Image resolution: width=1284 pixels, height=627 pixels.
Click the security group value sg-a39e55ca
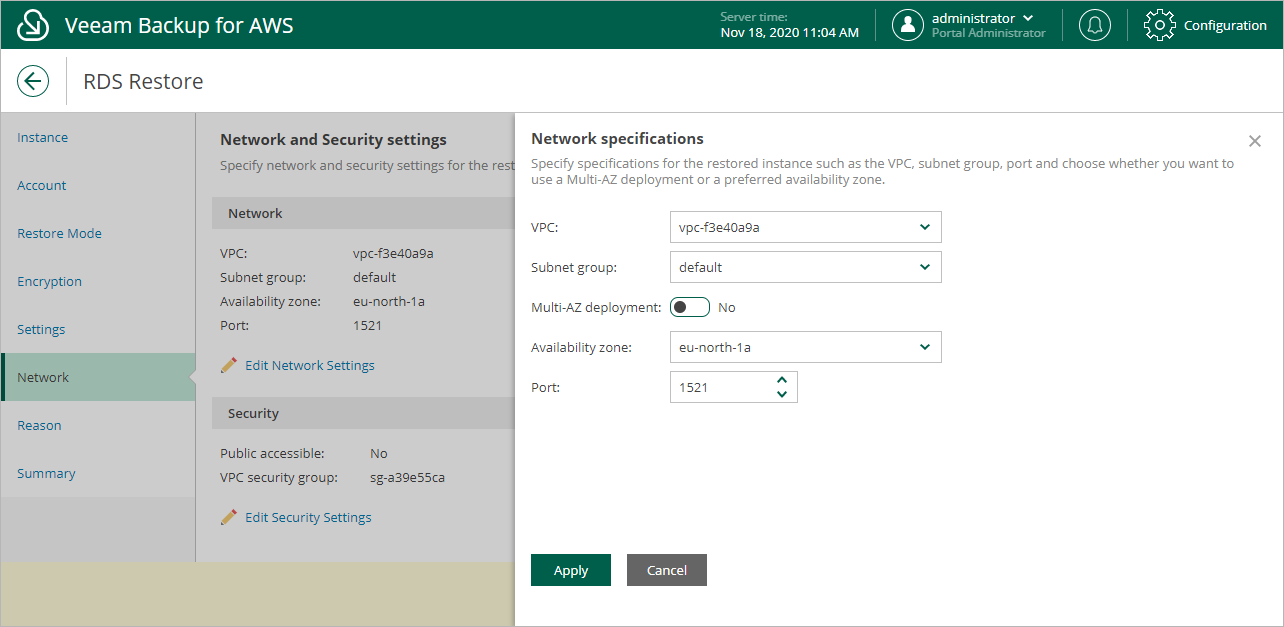(407, 477)
